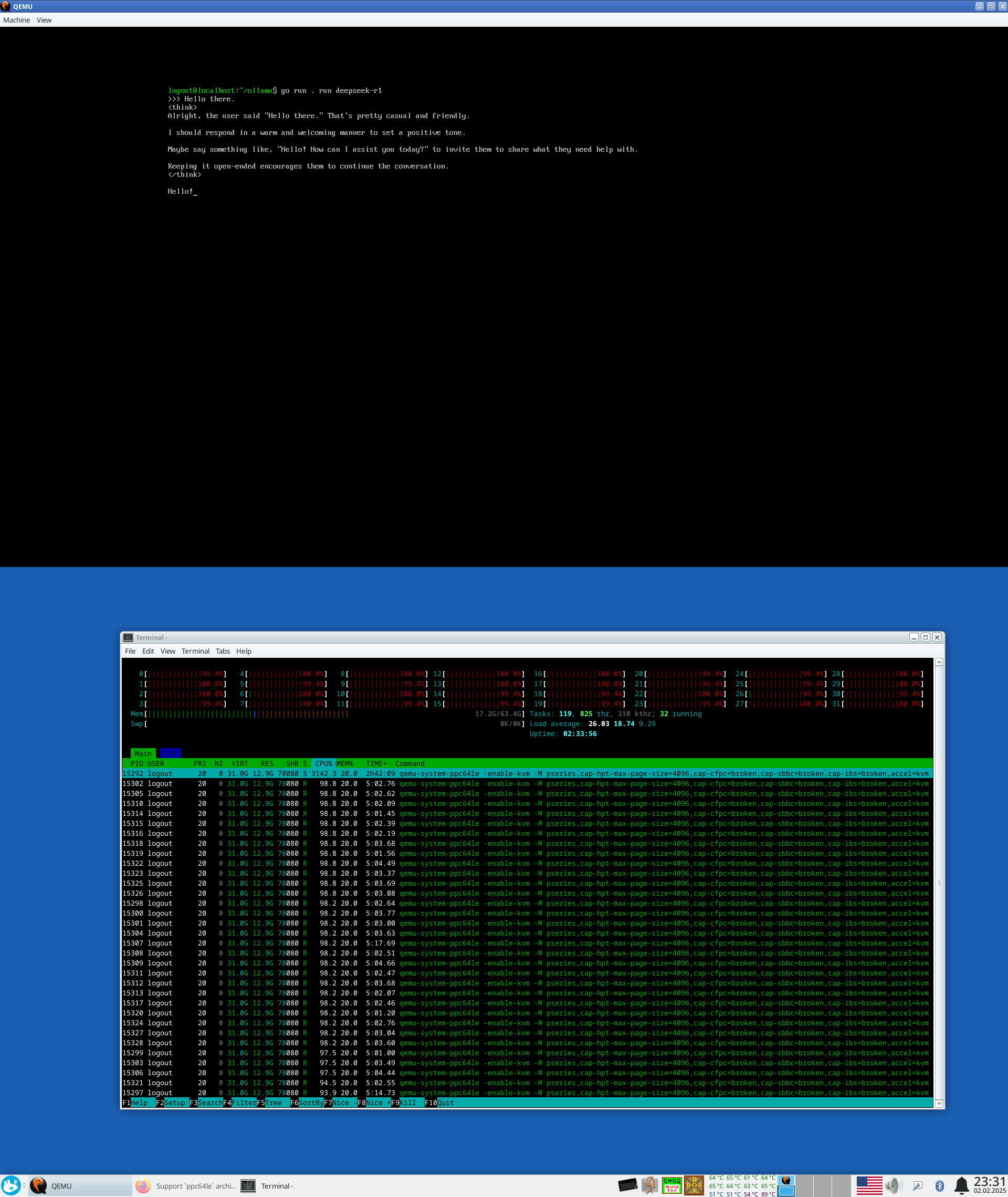This screenshot has height=1197, width=1008.
Task: Open the Terminal menu in terminal menubar
Action: (x=195, y=651)
